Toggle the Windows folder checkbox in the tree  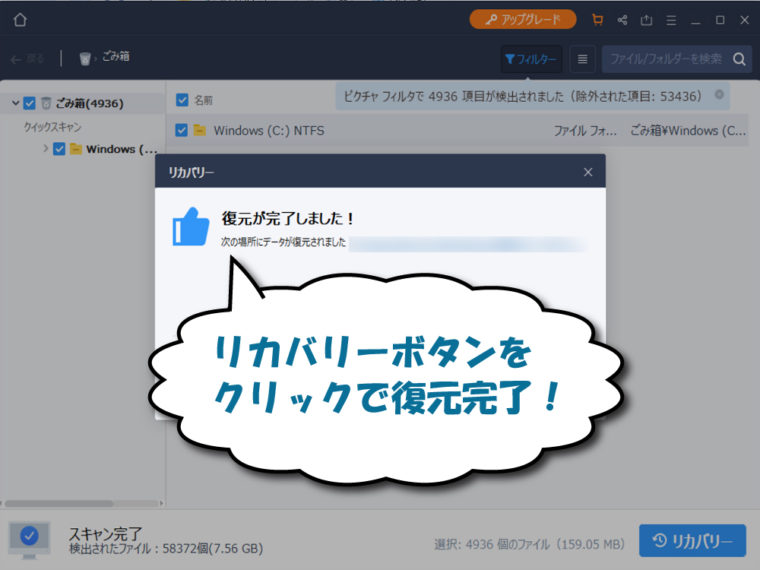point(59,149)
